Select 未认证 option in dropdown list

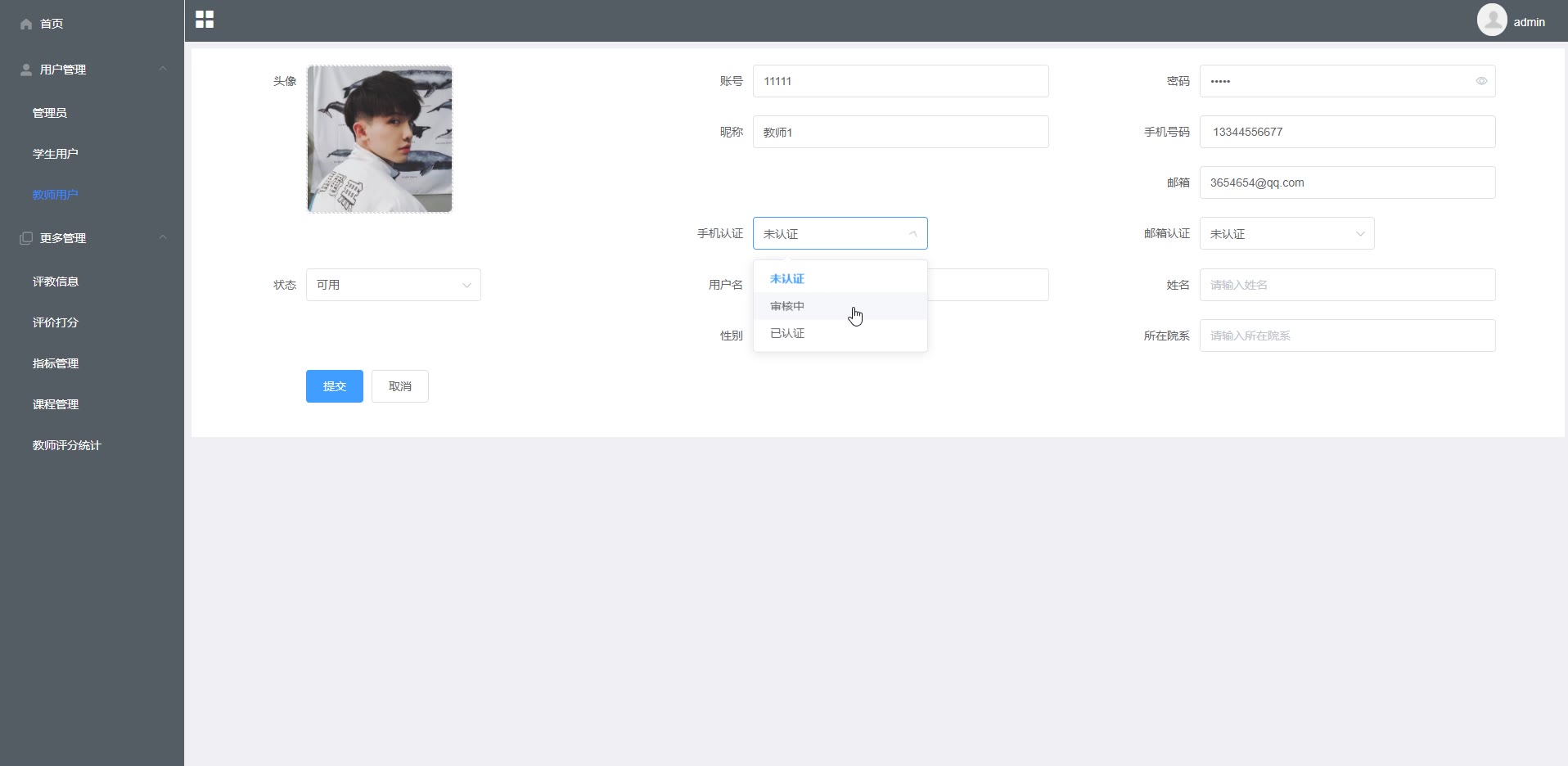(x=840, y=279)
